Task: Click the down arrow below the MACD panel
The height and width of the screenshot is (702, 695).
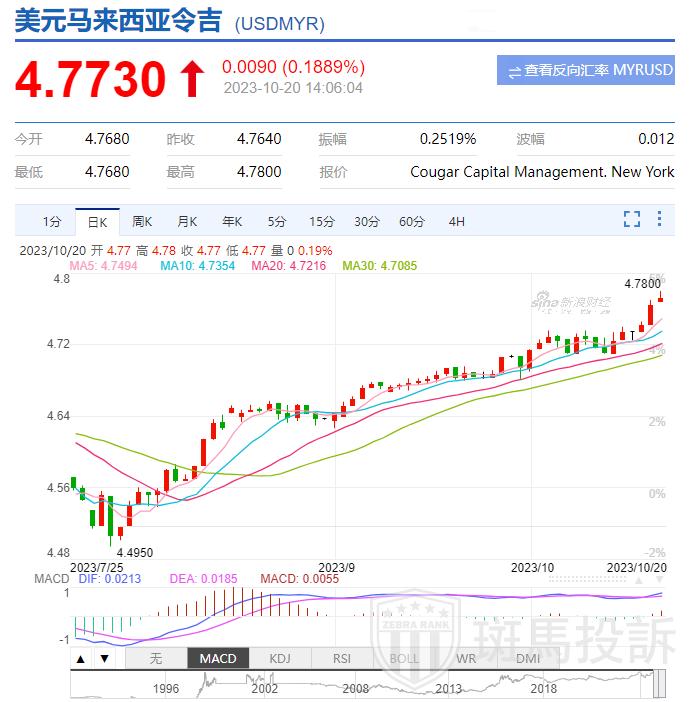Action: tap(104, 658)
